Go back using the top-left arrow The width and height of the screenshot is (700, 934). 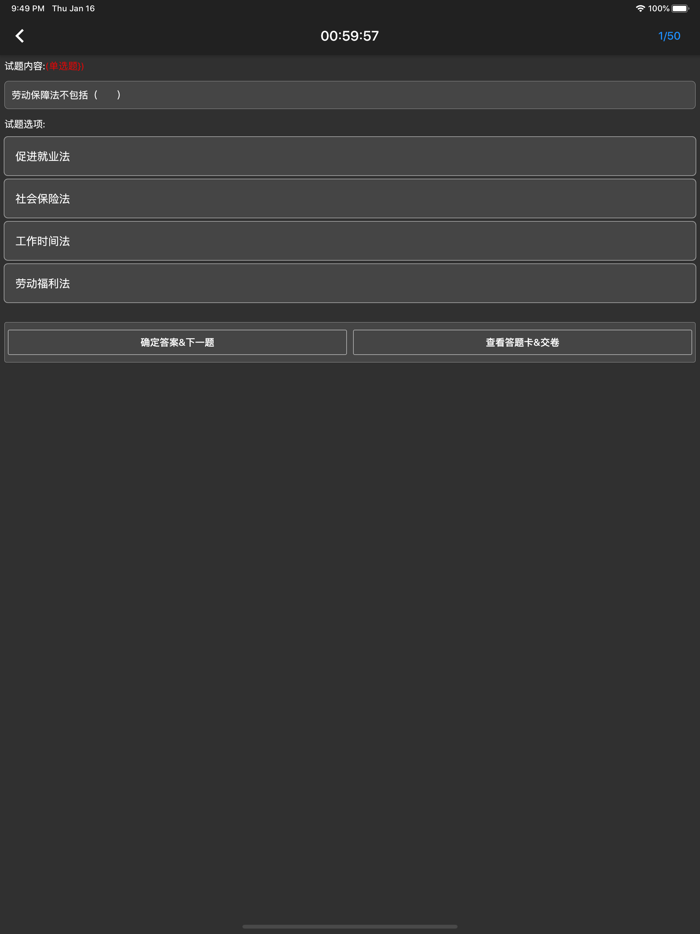click(x=20, y=36)
